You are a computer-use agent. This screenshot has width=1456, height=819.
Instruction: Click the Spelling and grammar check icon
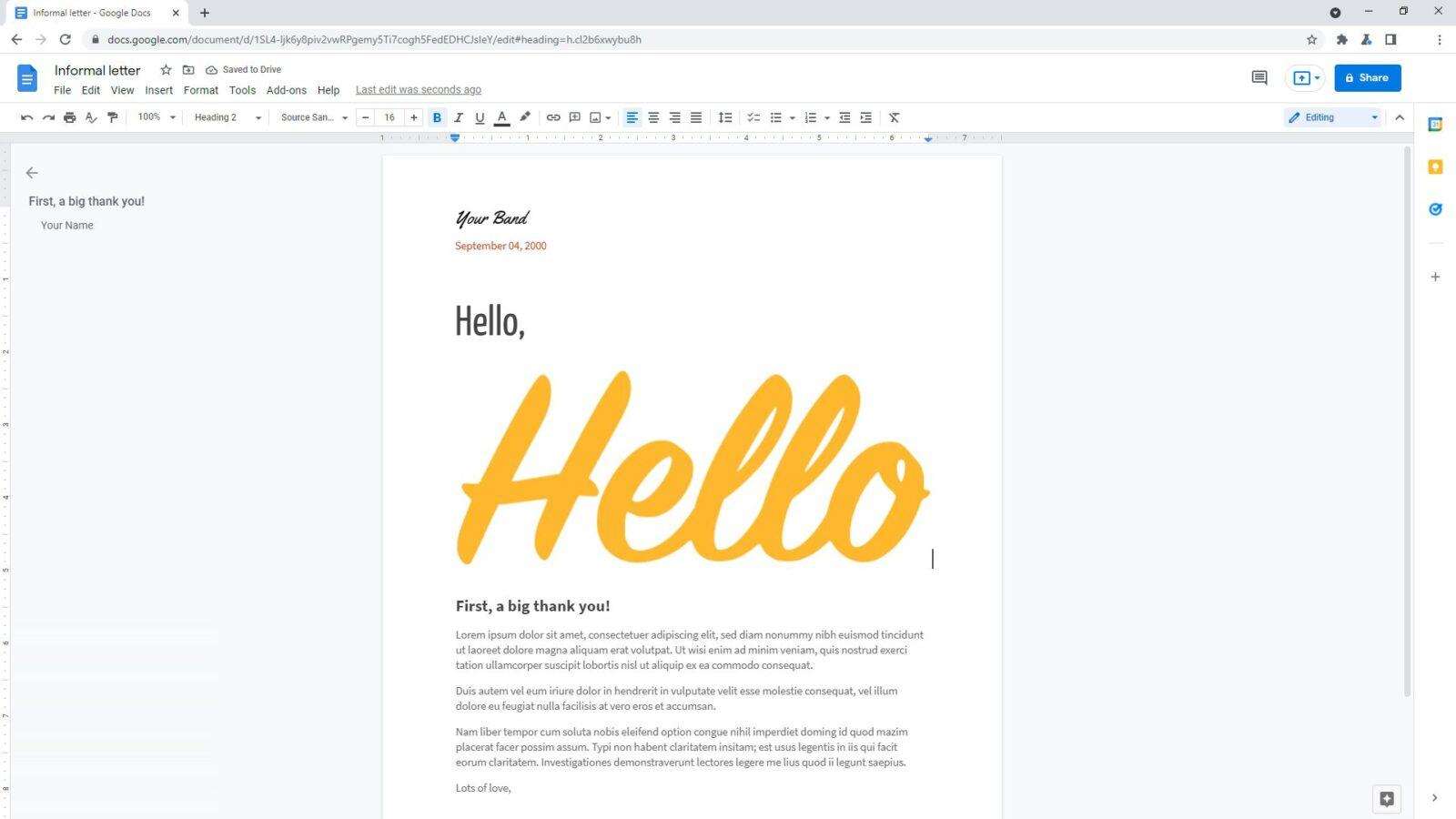pyautogui.click(x=91, y=116)
